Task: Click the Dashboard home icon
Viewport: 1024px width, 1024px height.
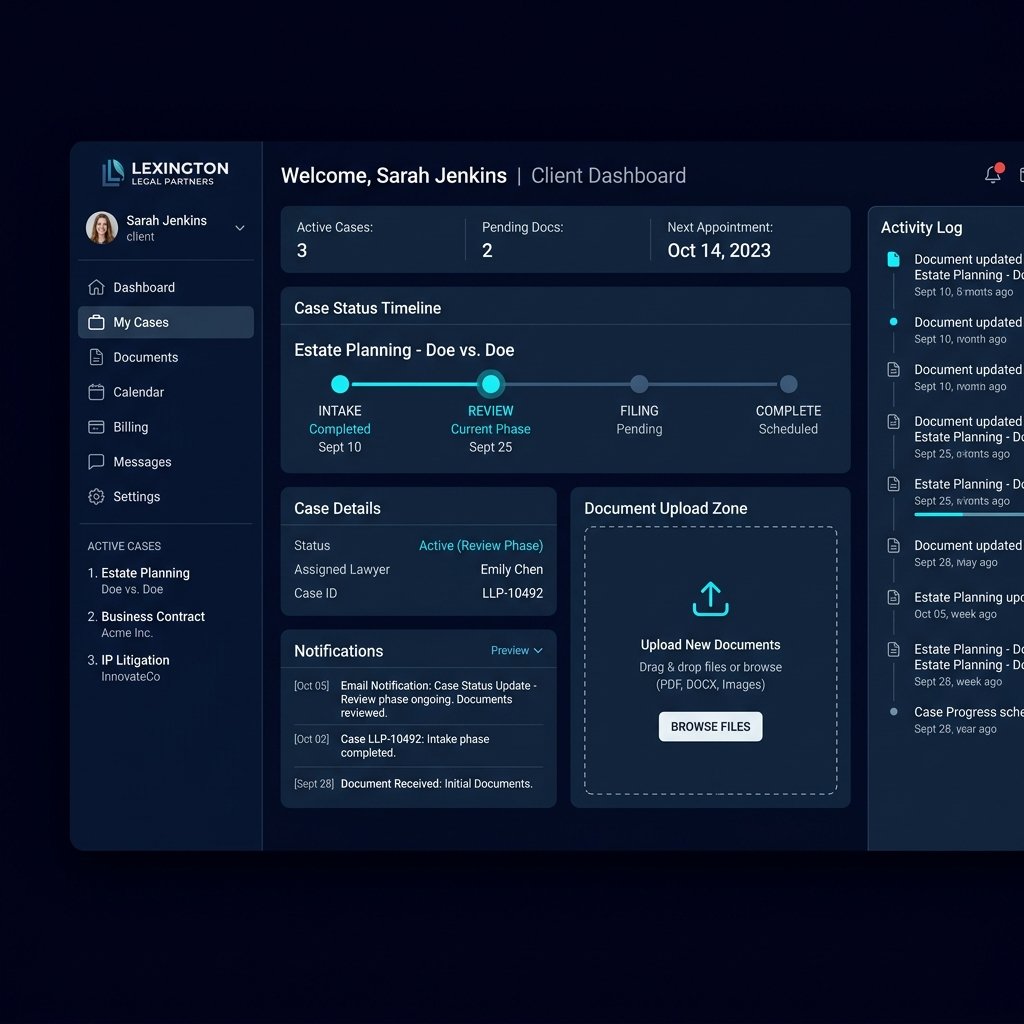Action: (96, 287)
